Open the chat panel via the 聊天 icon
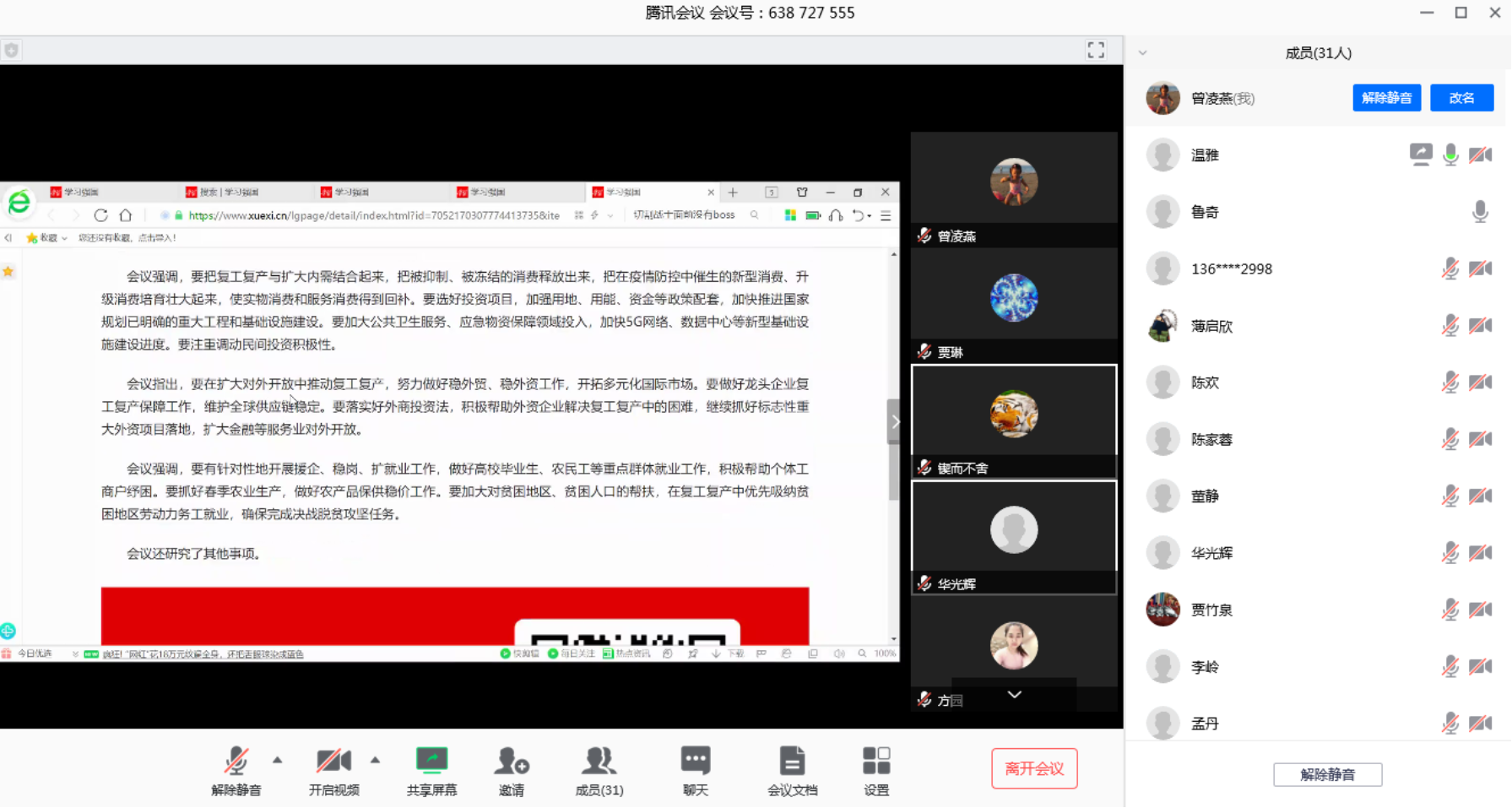Screen dimensions: 1512x808 pos(694,768)
